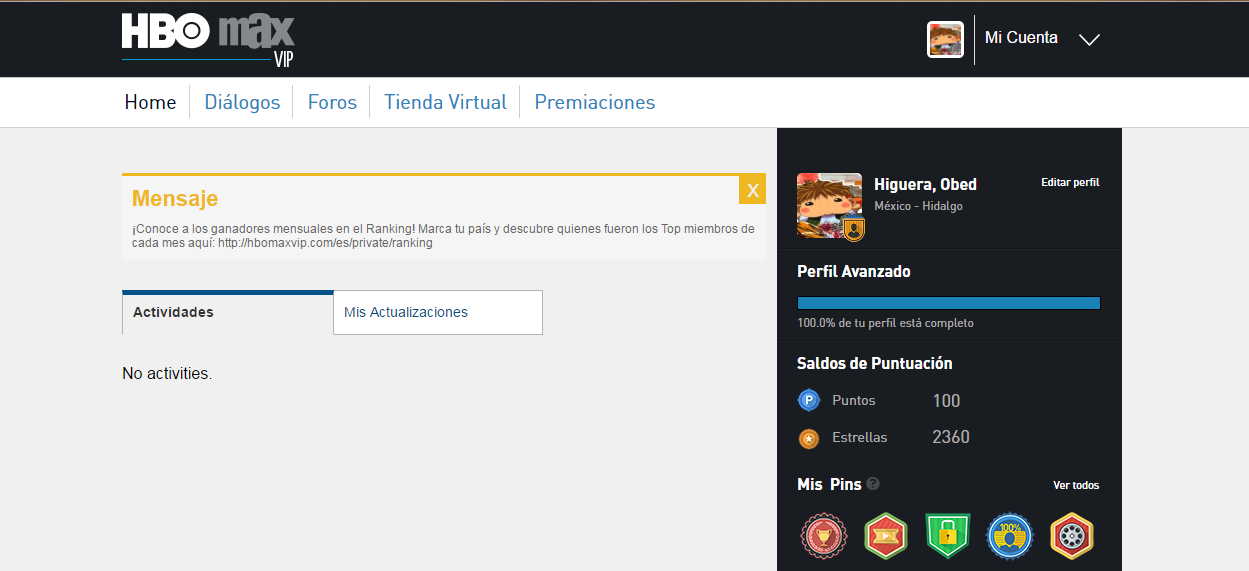The image size is (1249, 571).
Task: Open the Editar perfil link
Action: [x=1070, y=183]
